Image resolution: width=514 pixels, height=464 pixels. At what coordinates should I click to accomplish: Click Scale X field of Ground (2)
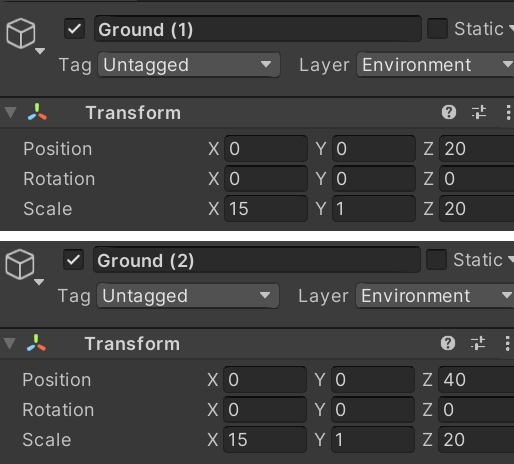click(x=265, y=440)
